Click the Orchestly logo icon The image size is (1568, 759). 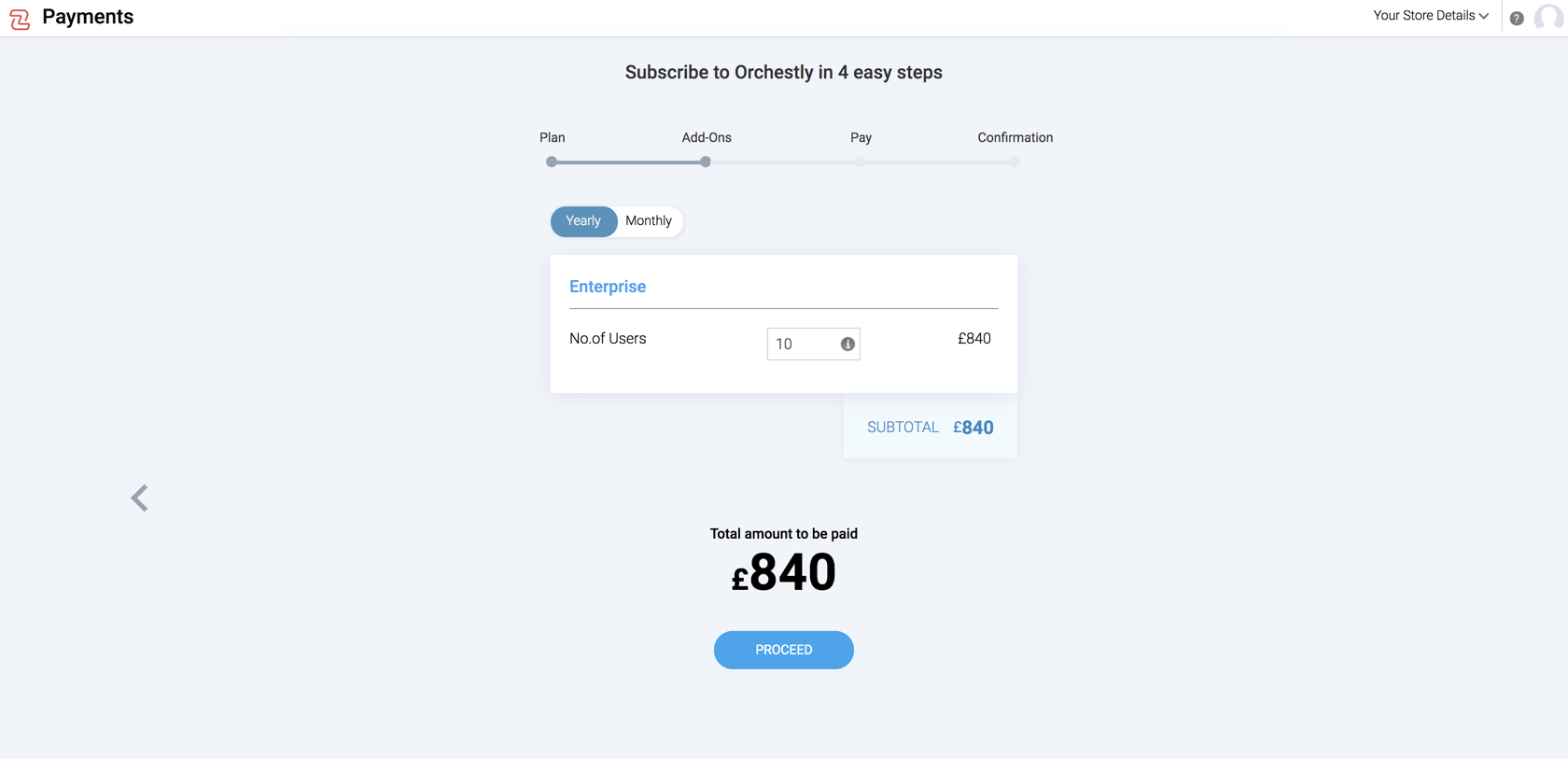[20, 19]
